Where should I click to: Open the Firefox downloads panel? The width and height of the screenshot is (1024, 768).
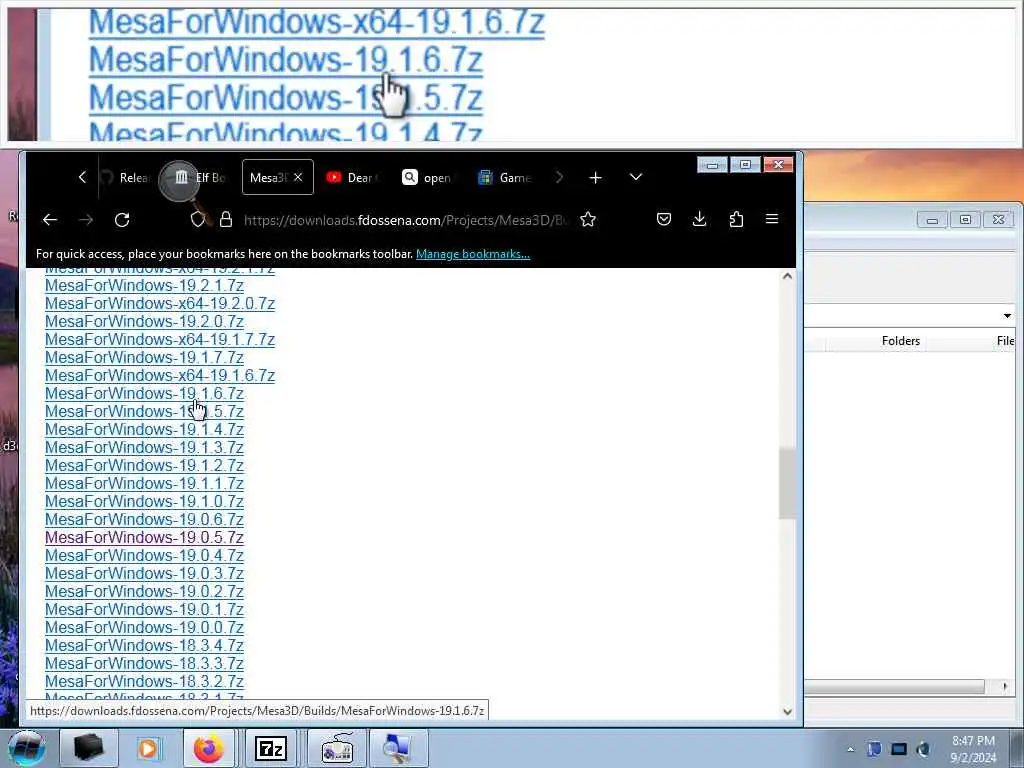click(699, 219)
